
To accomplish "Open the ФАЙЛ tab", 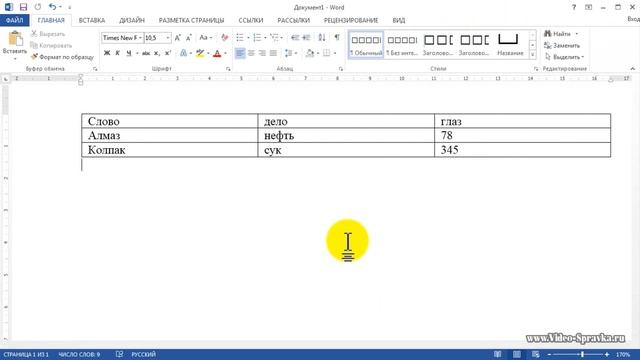I will (x=15, y=20).
